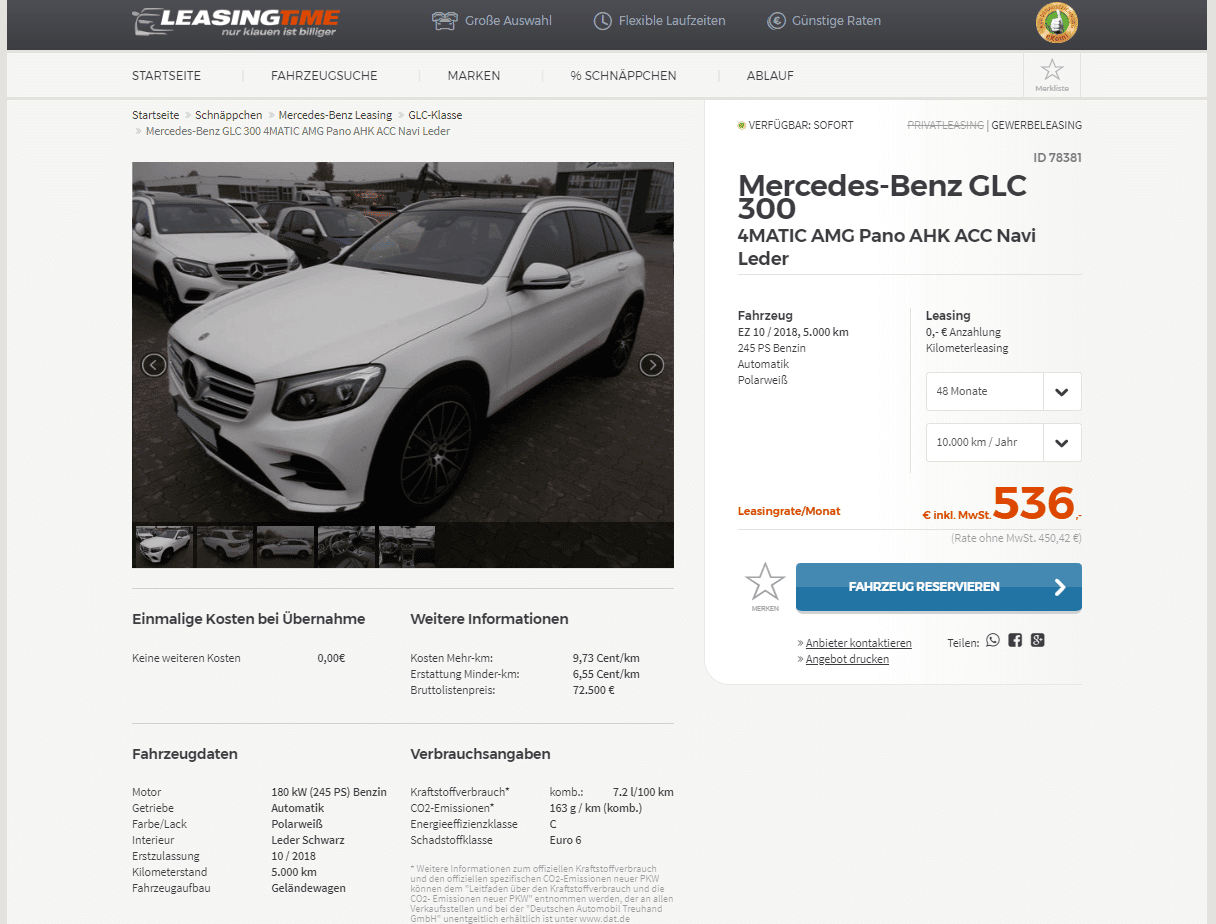This screenshot has height=924, width=1216.
Task: Share on Google Plus icon
Action: [x=1038, y=640]
